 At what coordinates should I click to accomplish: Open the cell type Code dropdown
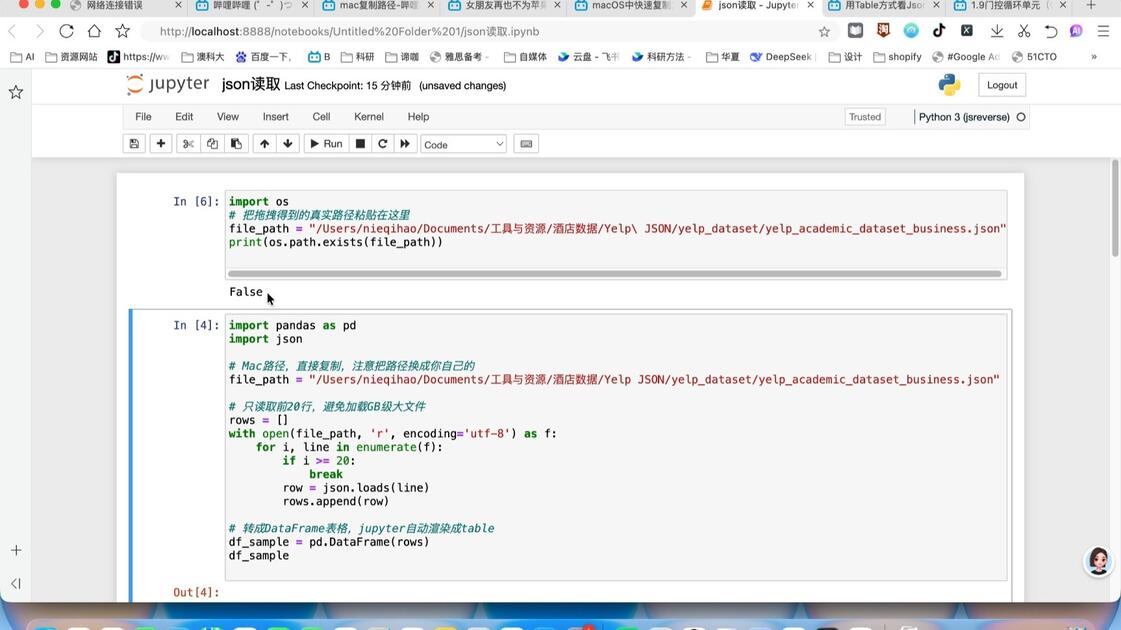tap(463, 144)
